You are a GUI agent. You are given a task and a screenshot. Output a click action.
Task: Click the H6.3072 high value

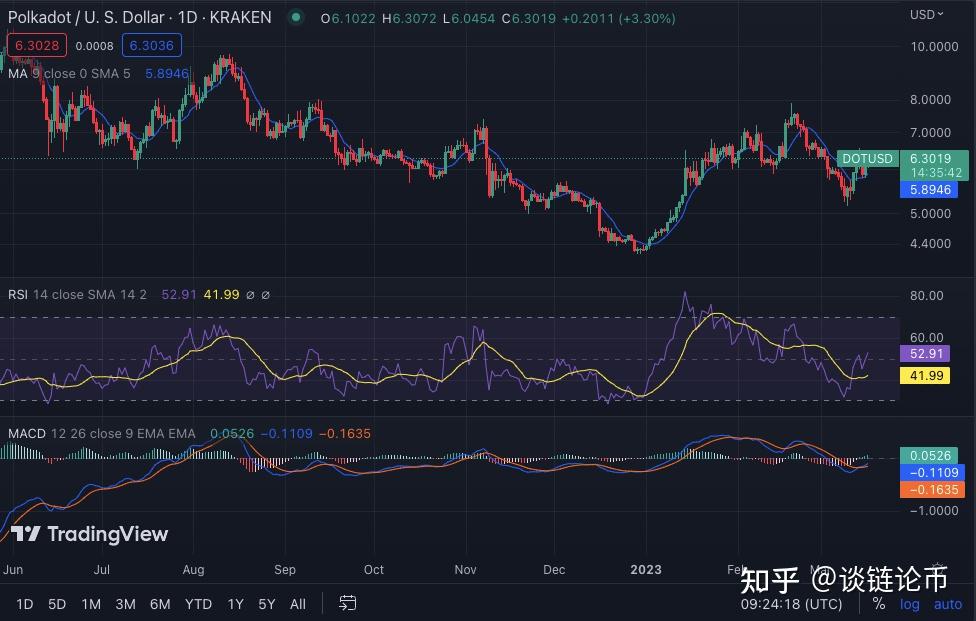point(409,19)
